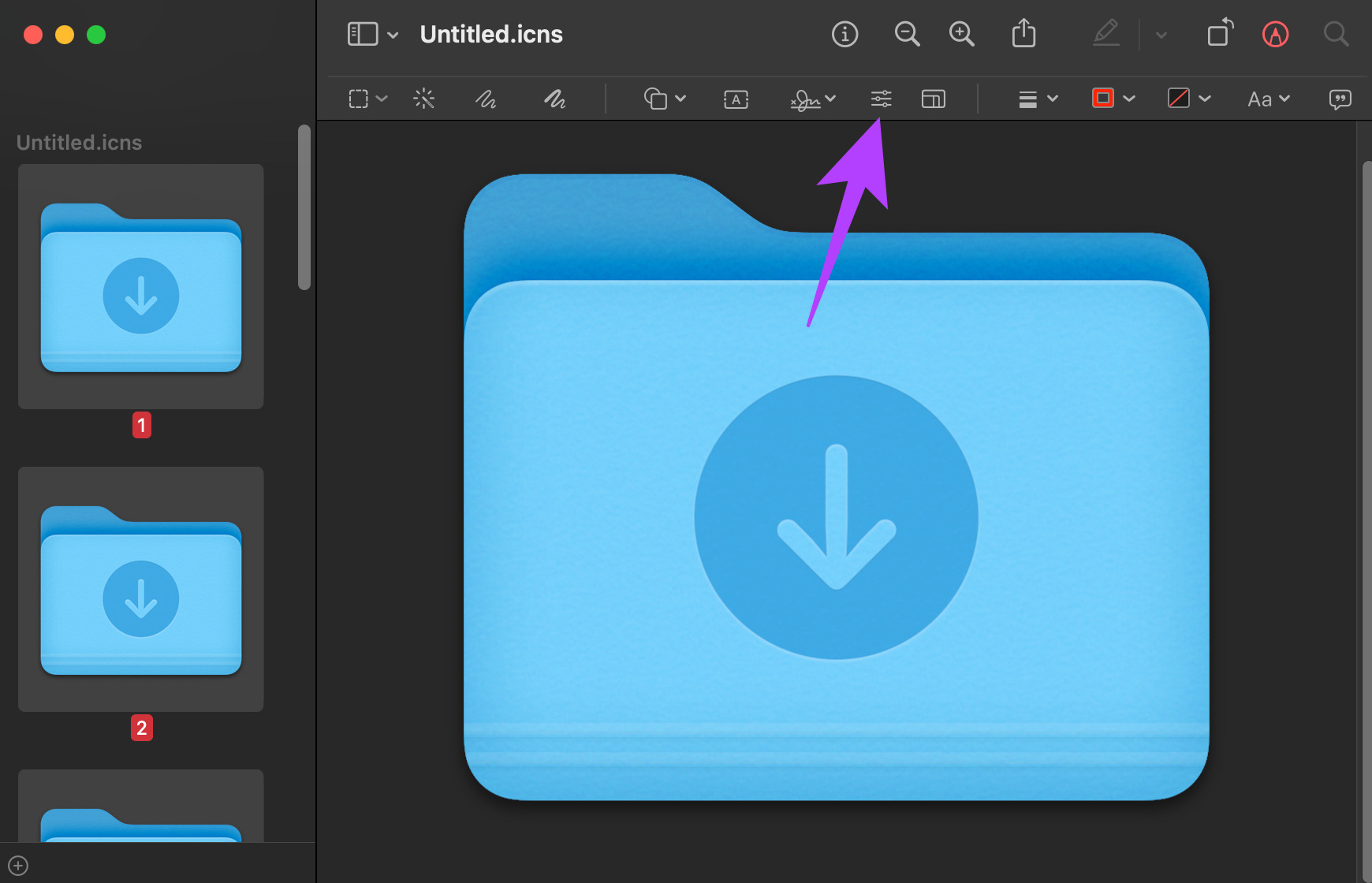The image size is (1372, 883).
Task: Open the Shape Style line thickness icon
Action: point(1027,99)
